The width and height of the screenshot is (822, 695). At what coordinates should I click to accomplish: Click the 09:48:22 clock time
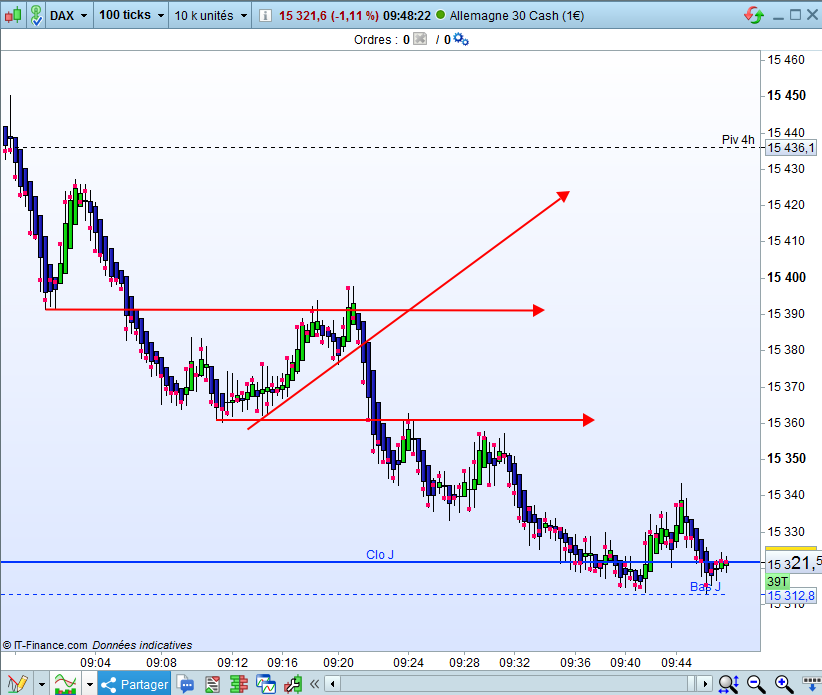tap(407, 16)
